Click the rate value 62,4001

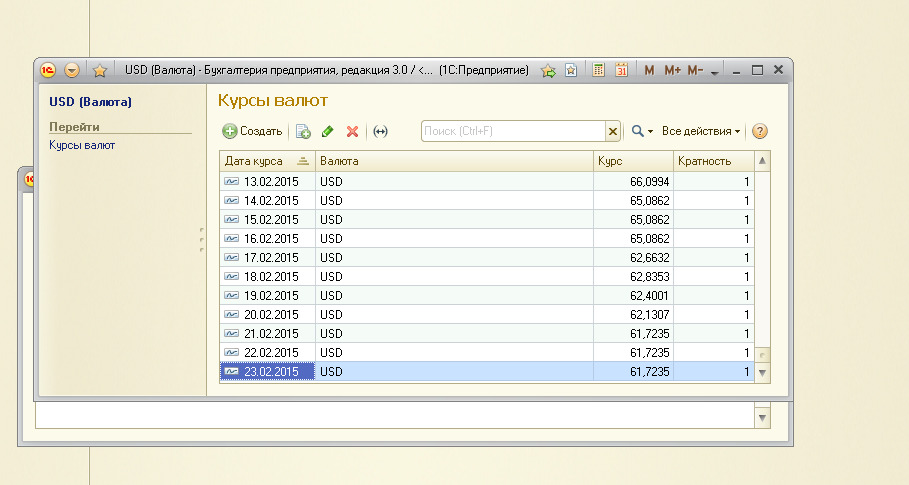pyautogui.click(x=649, y=296)
